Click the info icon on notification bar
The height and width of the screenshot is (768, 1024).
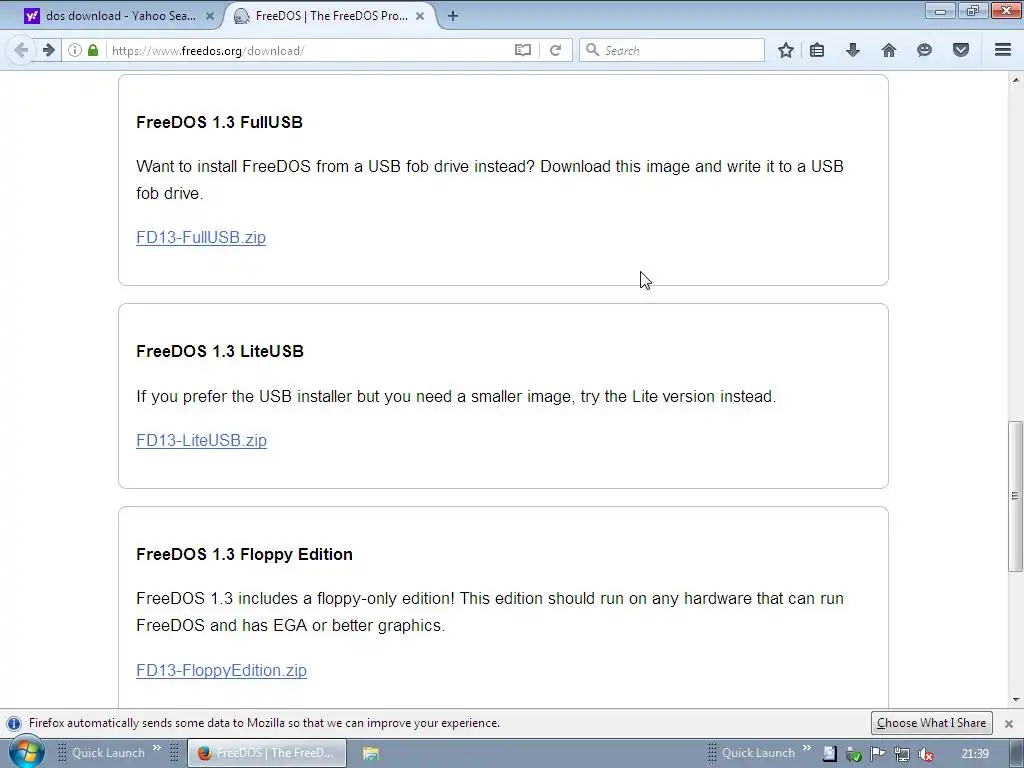point(14,724)
